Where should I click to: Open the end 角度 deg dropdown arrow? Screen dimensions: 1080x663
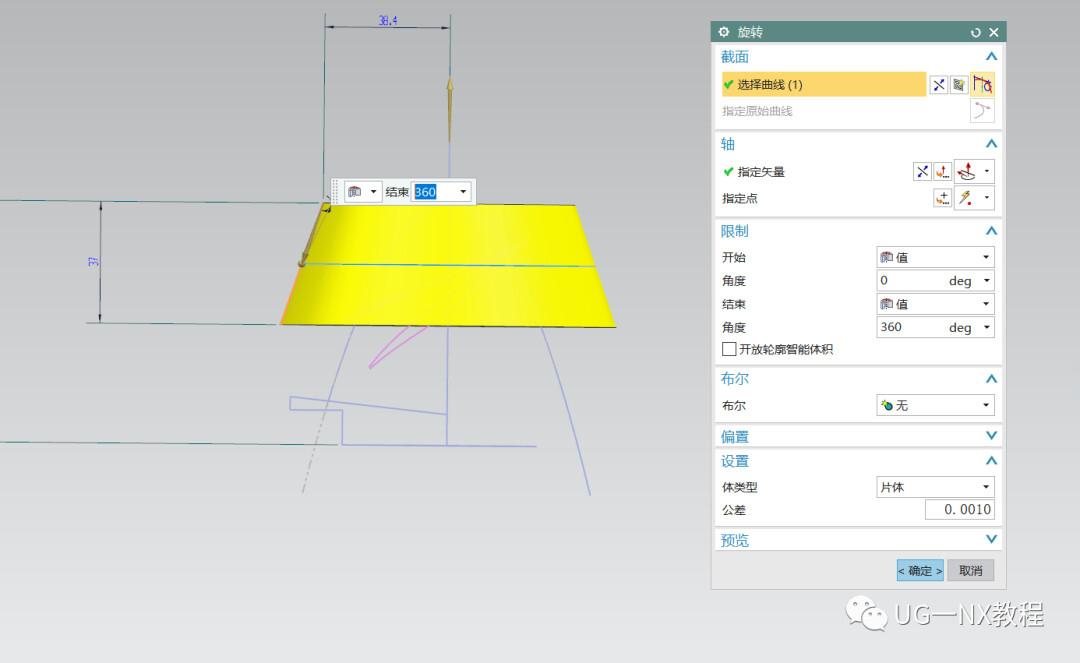(987, 328)
